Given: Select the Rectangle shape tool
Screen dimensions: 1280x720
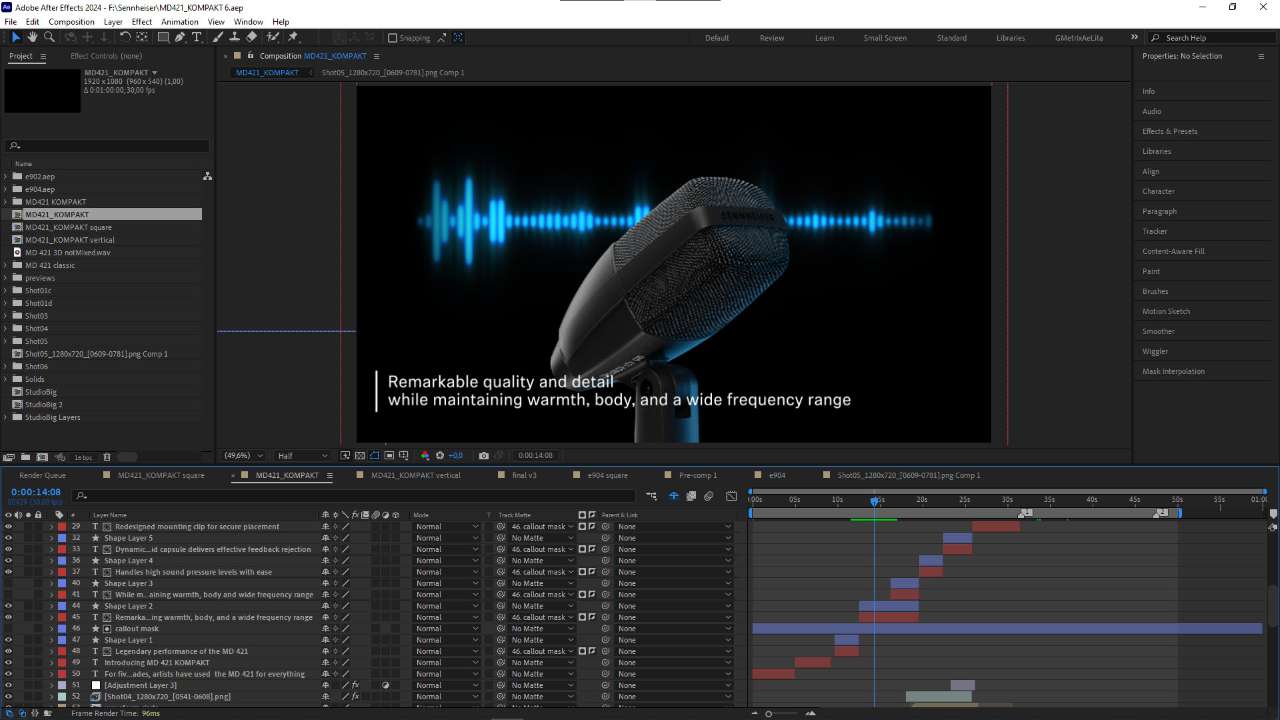Looking at the screenshot, I should 163,38.
